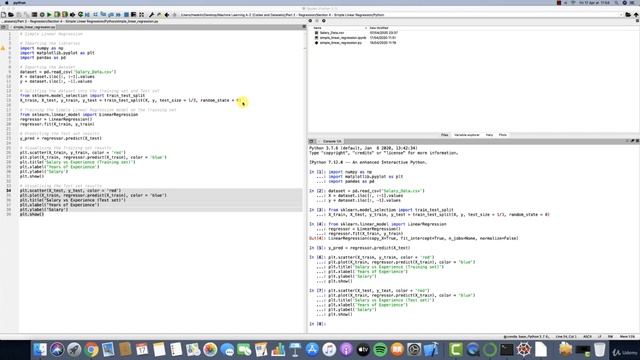The height and width of the screenshot is (360, 640).
Task: Click the final plt.show() line in editor
Action: click(x=32, y=214)
